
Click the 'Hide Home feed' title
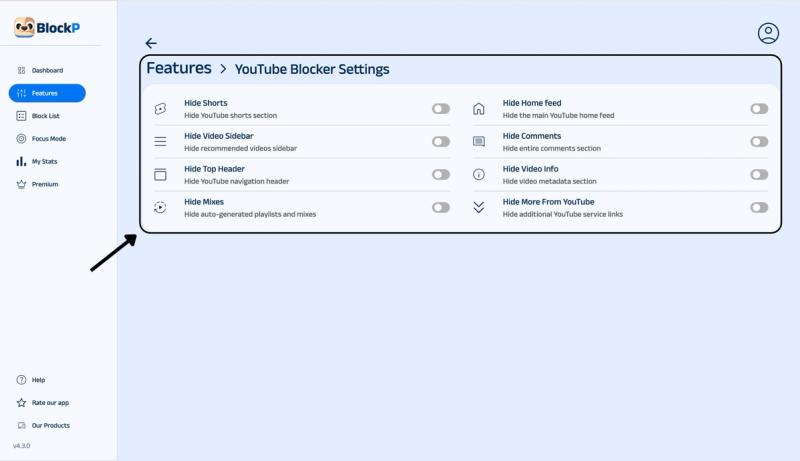coord(532,103)
